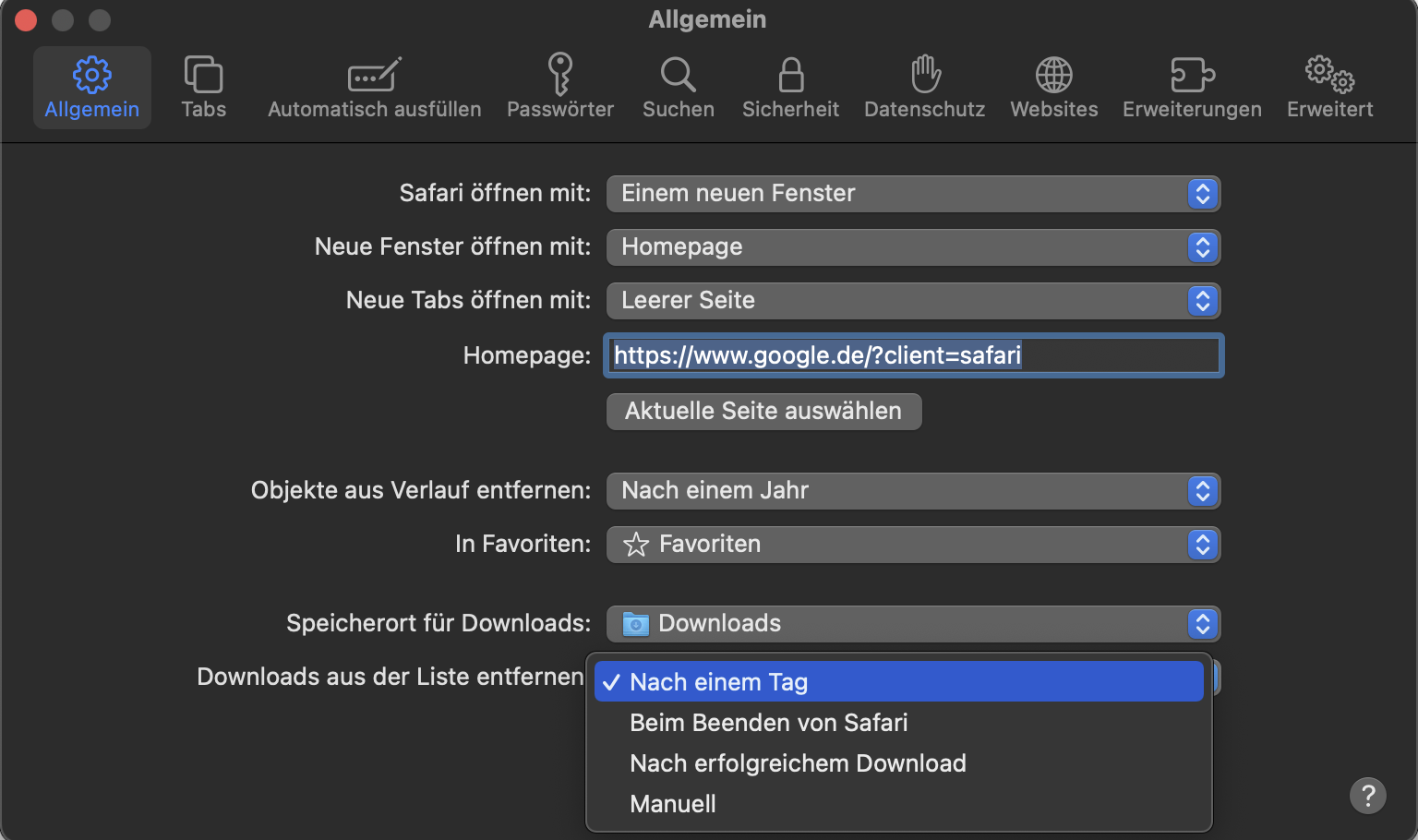1418x840 pixels.
Task: Select the Suchen magnifier icon
Action: pos(678,88)
